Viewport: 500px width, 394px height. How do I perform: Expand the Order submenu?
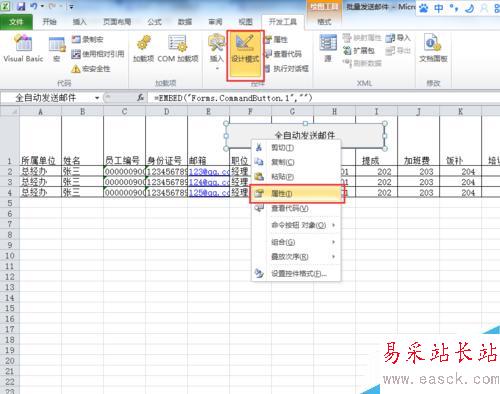click(x=296, y=257)
